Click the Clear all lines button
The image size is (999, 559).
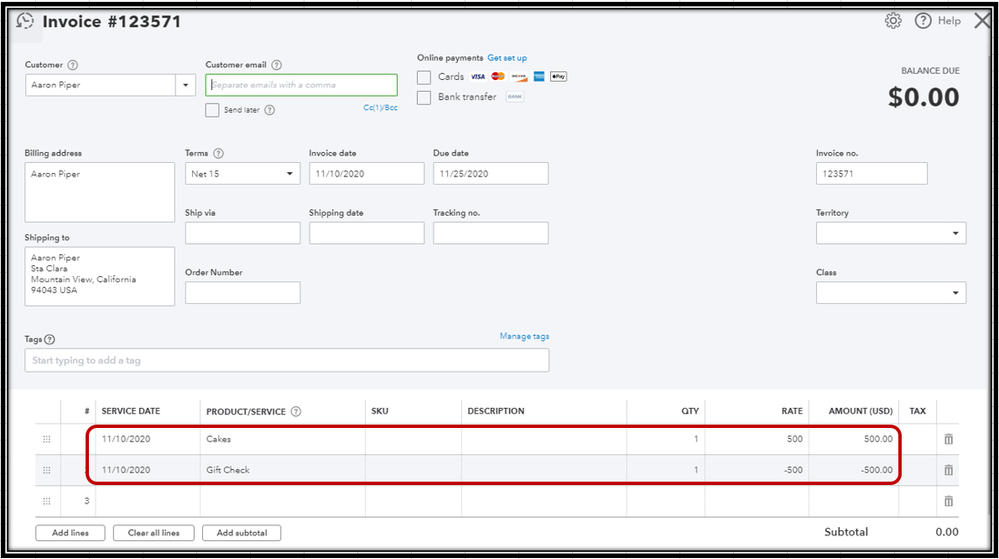tap(154, 533)
